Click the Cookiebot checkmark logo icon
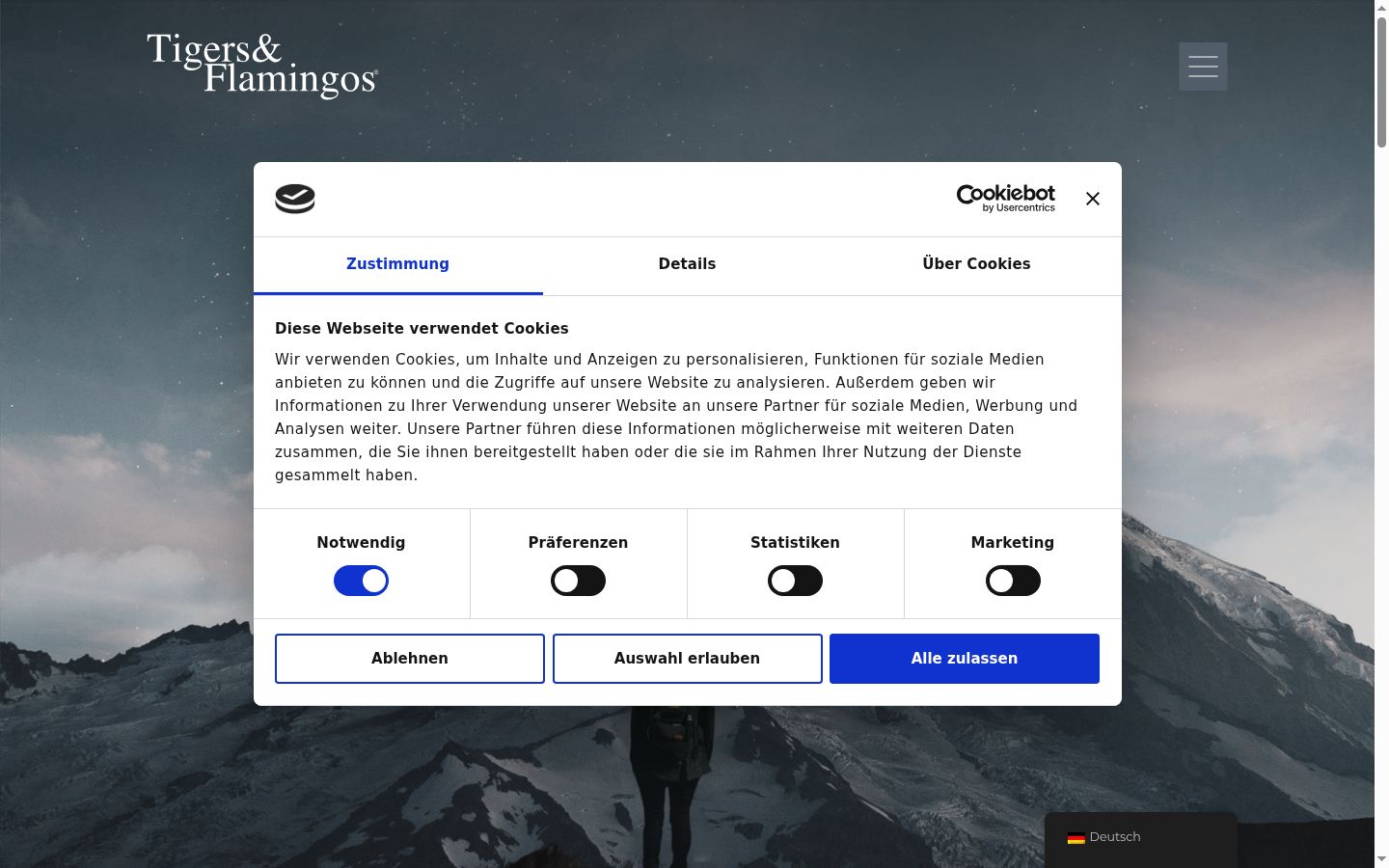Screen dimensions: 1389x868 pos(295,199)
